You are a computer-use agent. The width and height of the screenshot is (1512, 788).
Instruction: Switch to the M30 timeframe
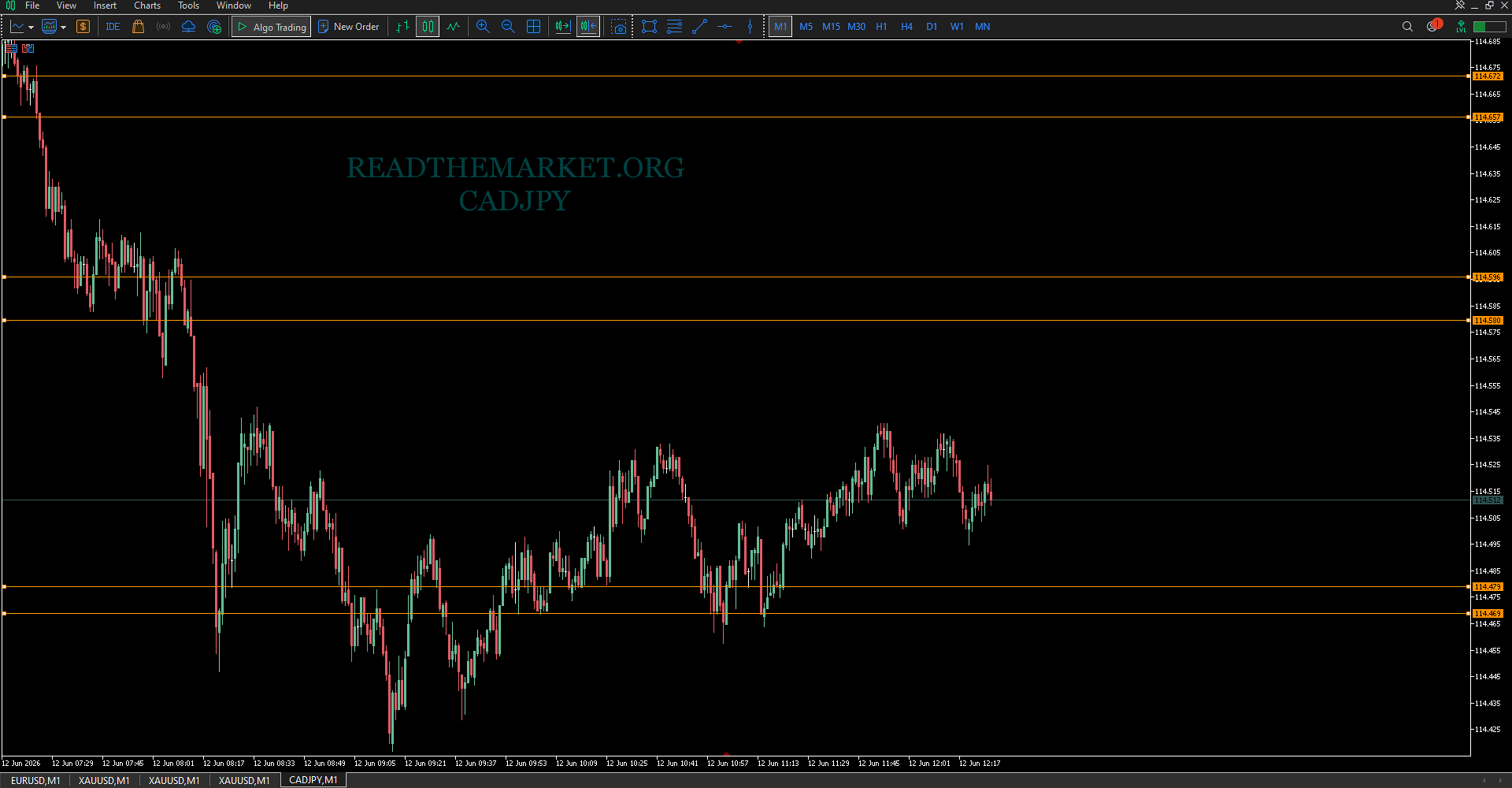pos(856,27)
